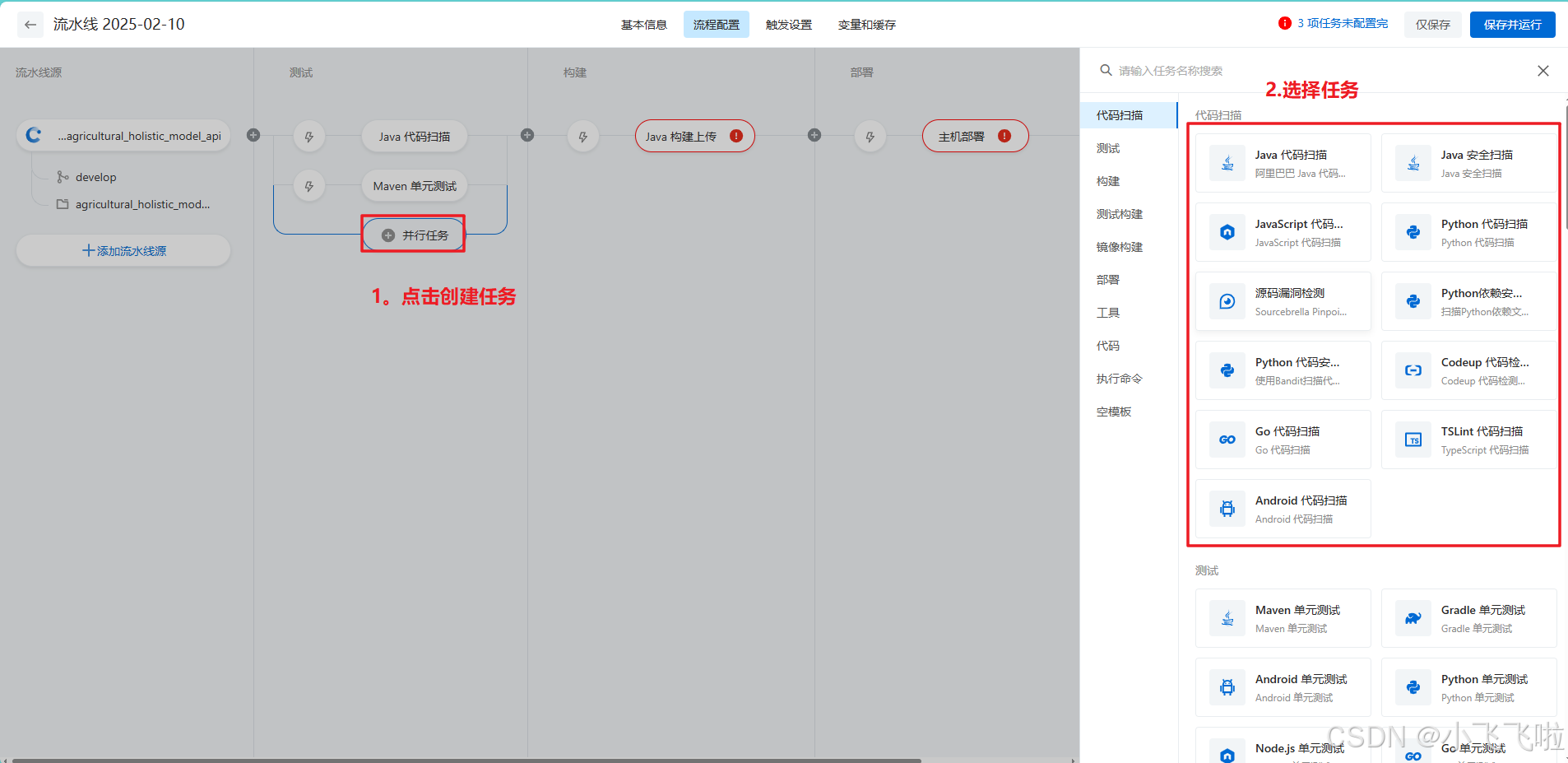
Task: Click the magnifier search icon
Action: click(1106, 70)
